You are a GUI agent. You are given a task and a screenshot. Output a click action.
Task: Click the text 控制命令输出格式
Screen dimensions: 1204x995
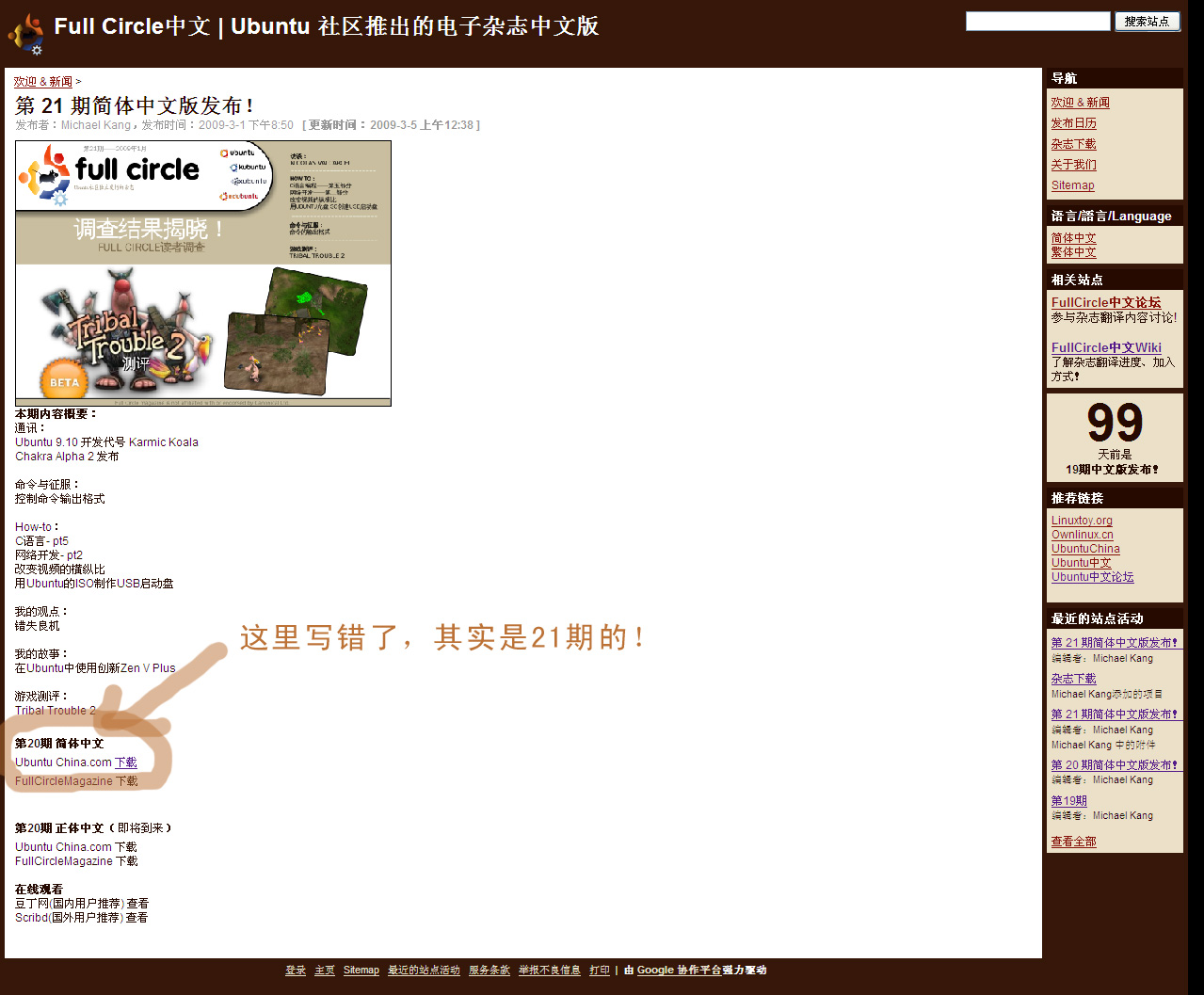click(60, 499)
